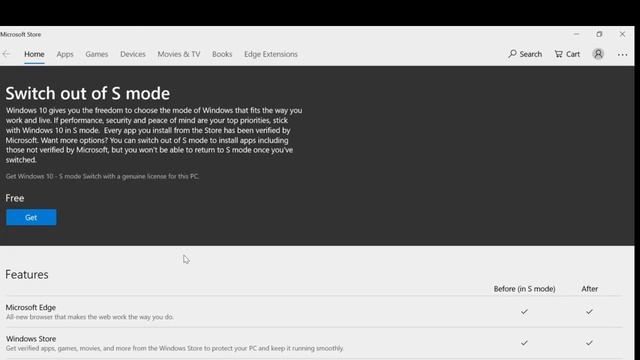Click Microsoft Edge checkmark under After column
The image size is (640, 360).
[589, 312]
